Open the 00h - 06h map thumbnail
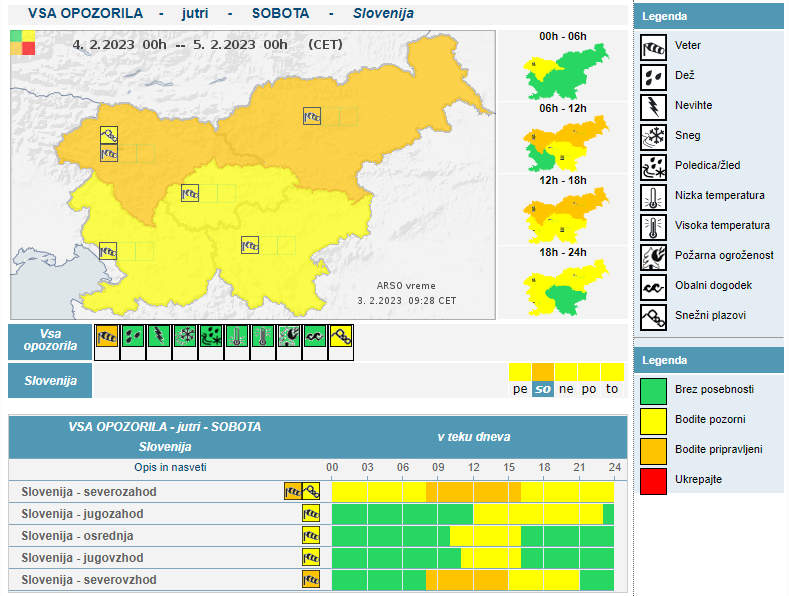Image resolution: width=789 pixels, height=596 pixels. [563, 72]
